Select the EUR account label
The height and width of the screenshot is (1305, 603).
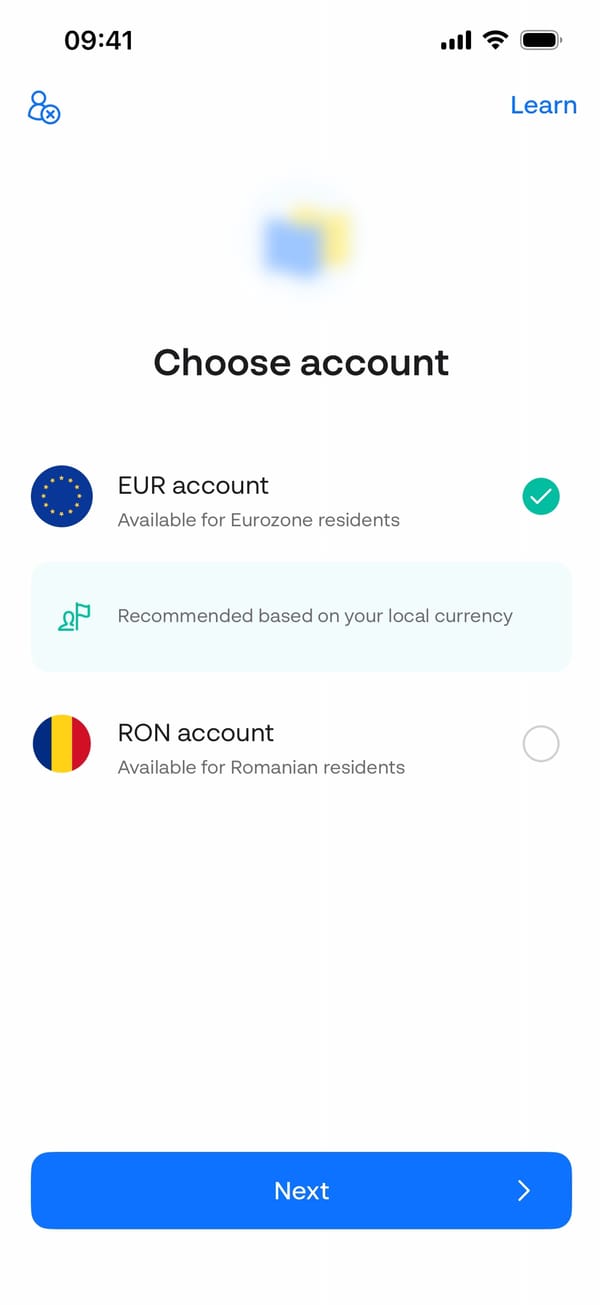193,485
